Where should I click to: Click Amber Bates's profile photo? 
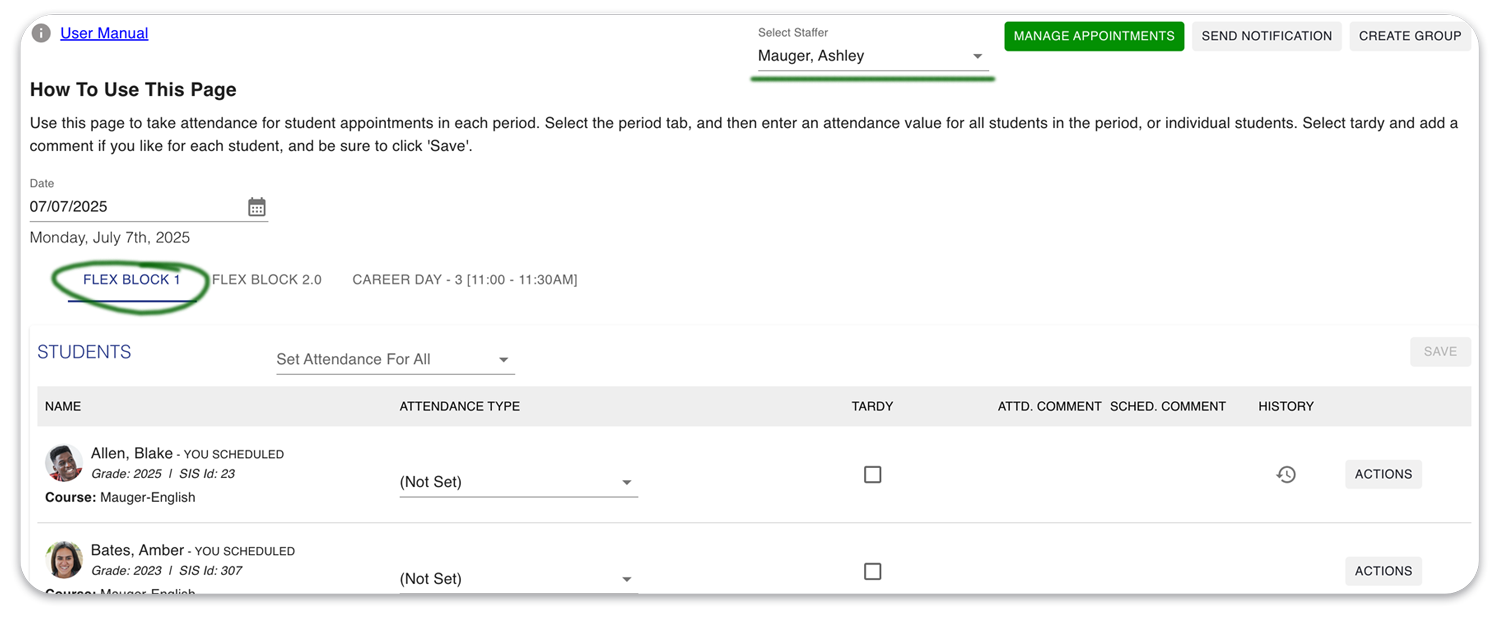tap(64, 560)
